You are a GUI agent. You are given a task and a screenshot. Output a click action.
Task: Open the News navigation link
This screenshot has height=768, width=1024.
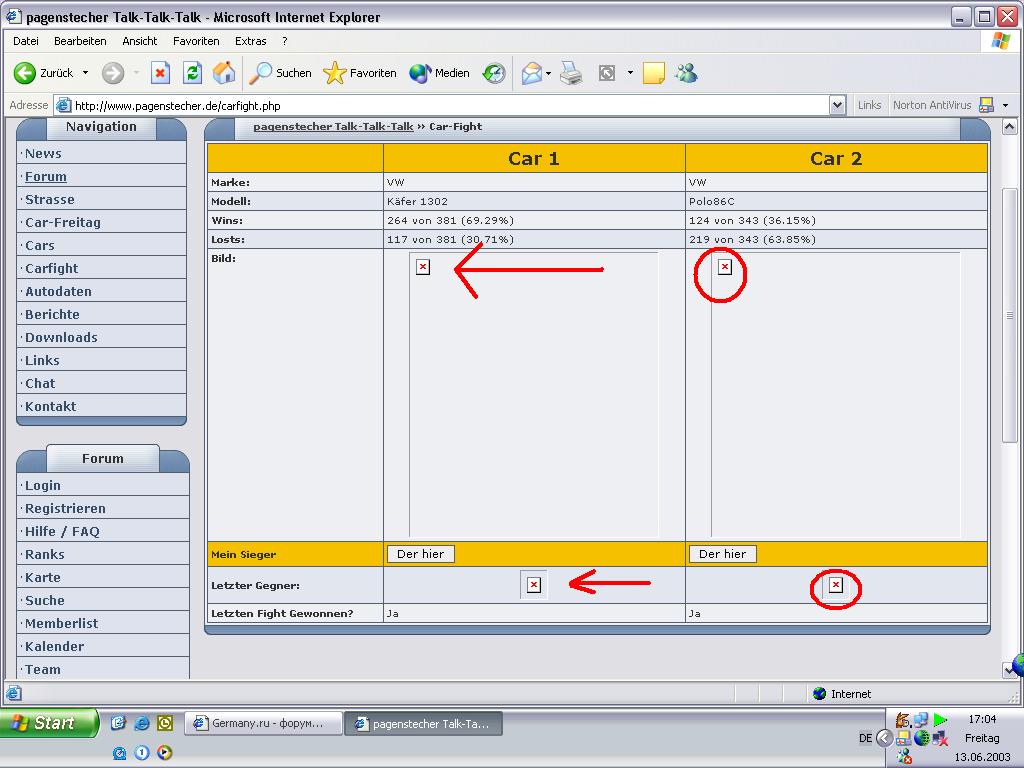[43, 153]
